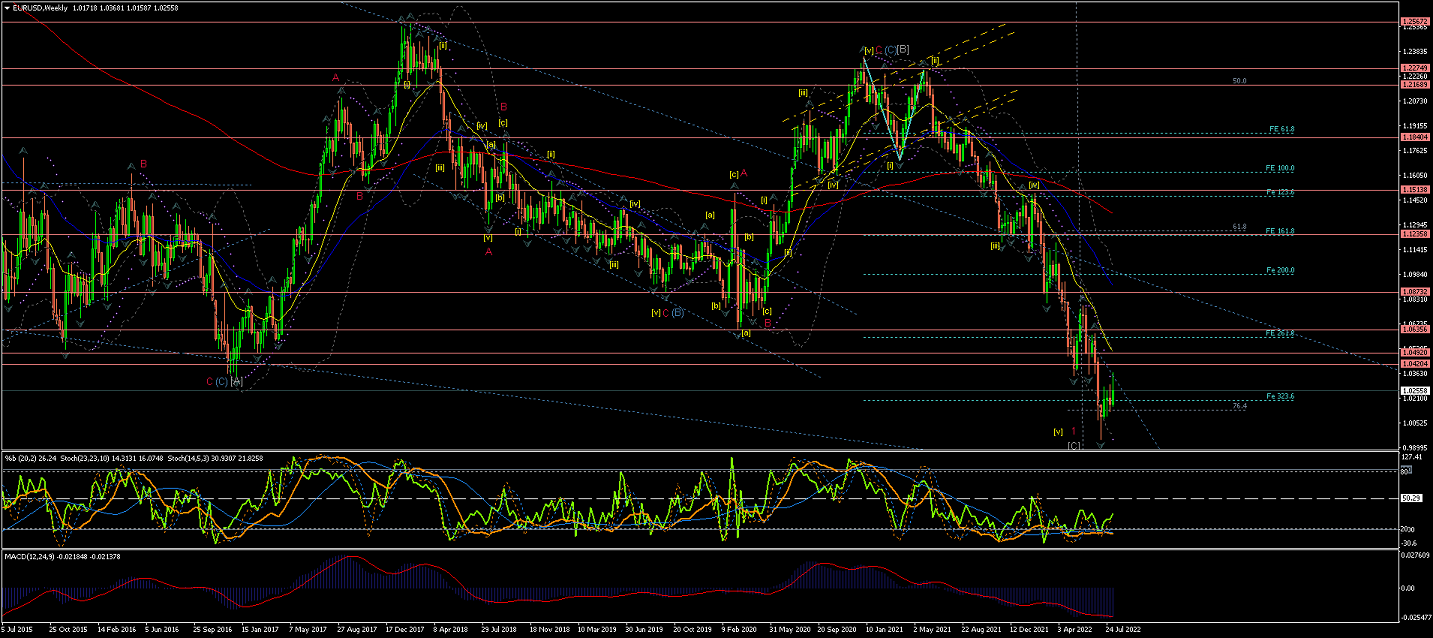Click the 76.4 retracement level label
Viewport: 1433px width, 638px height.
pyautogui.click(x=1239, y=405)
